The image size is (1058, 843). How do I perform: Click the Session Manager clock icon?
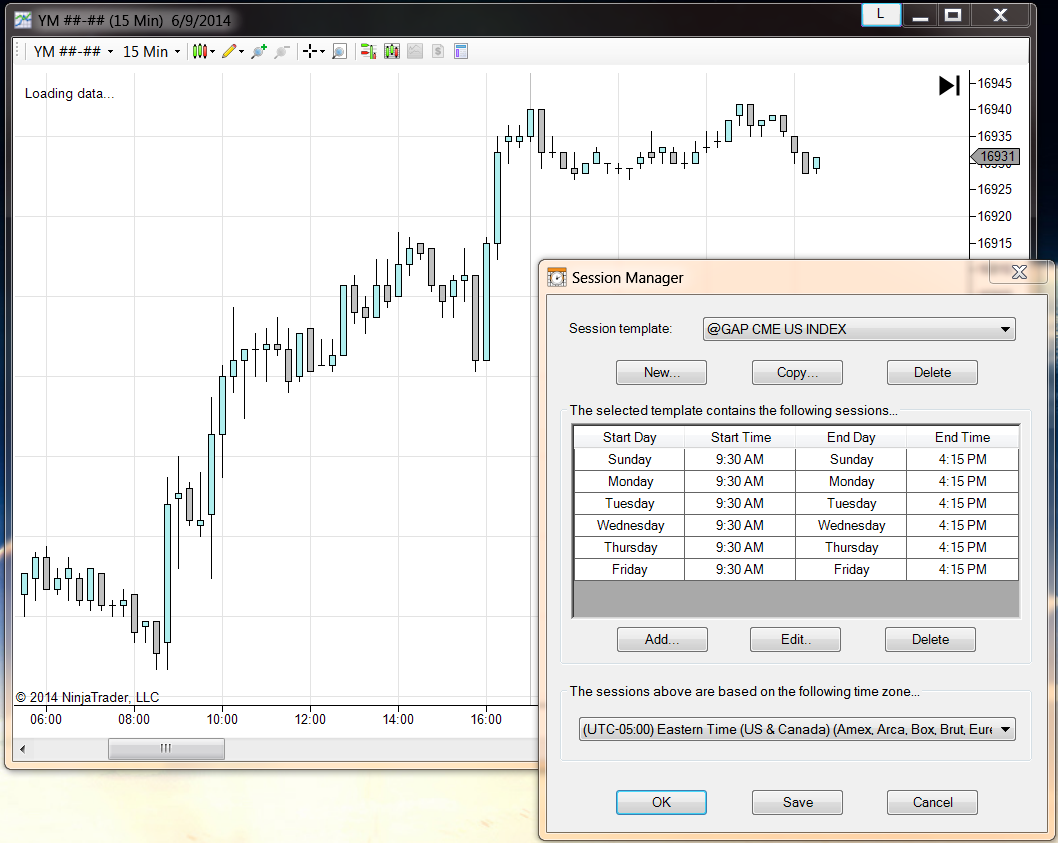click(557, 277)
